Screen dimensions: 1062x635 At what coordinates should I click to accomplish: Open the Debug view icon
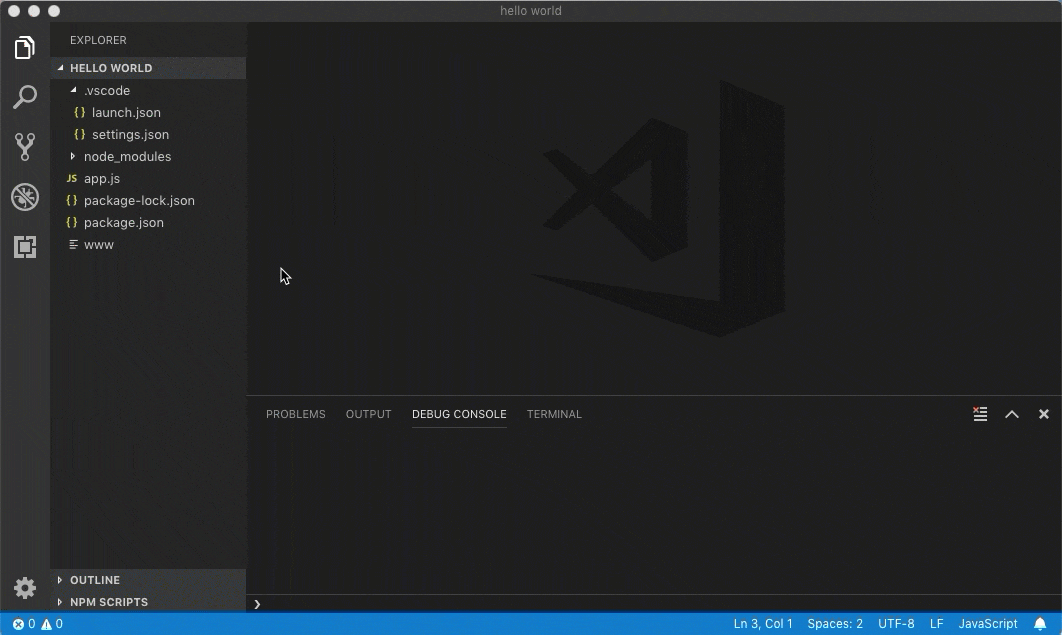coord(24,197)
